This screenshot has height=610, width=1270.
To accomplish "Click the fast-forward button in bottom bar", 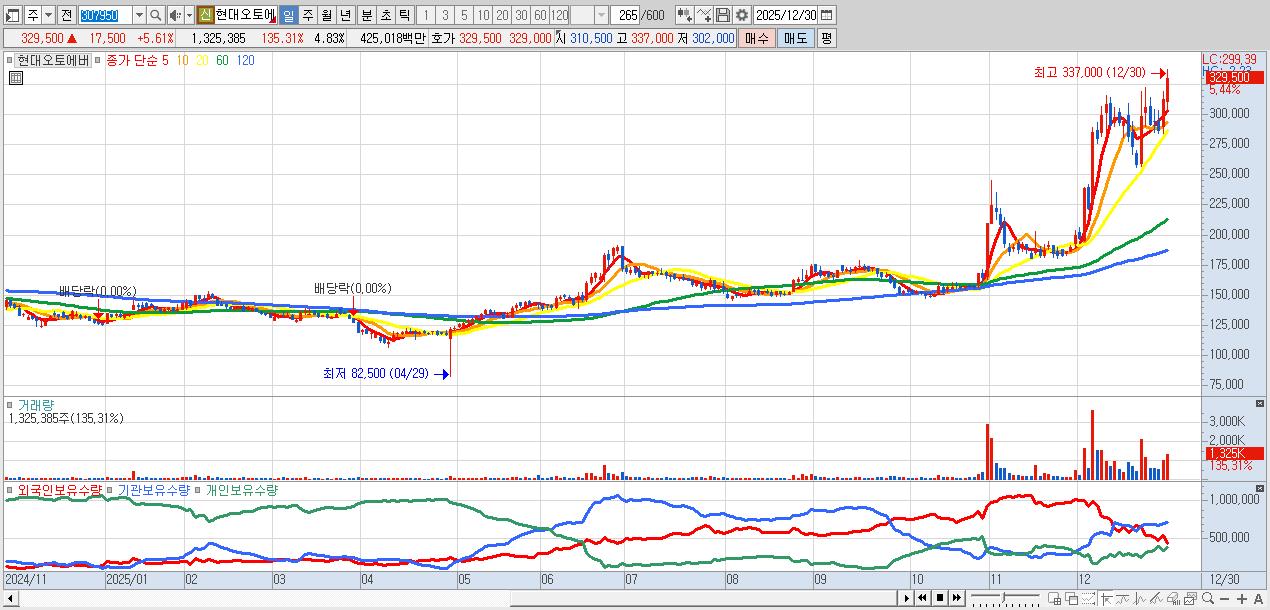I will tap(956, 598).
